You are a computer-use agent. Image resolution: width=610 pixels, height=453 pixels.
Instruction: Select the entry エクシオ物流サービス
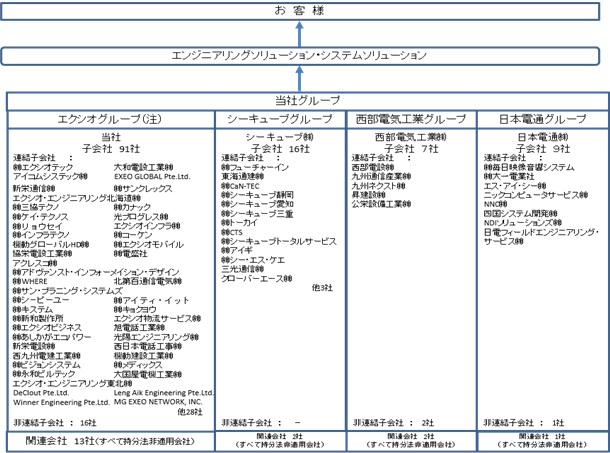click(x=157, y=319)
